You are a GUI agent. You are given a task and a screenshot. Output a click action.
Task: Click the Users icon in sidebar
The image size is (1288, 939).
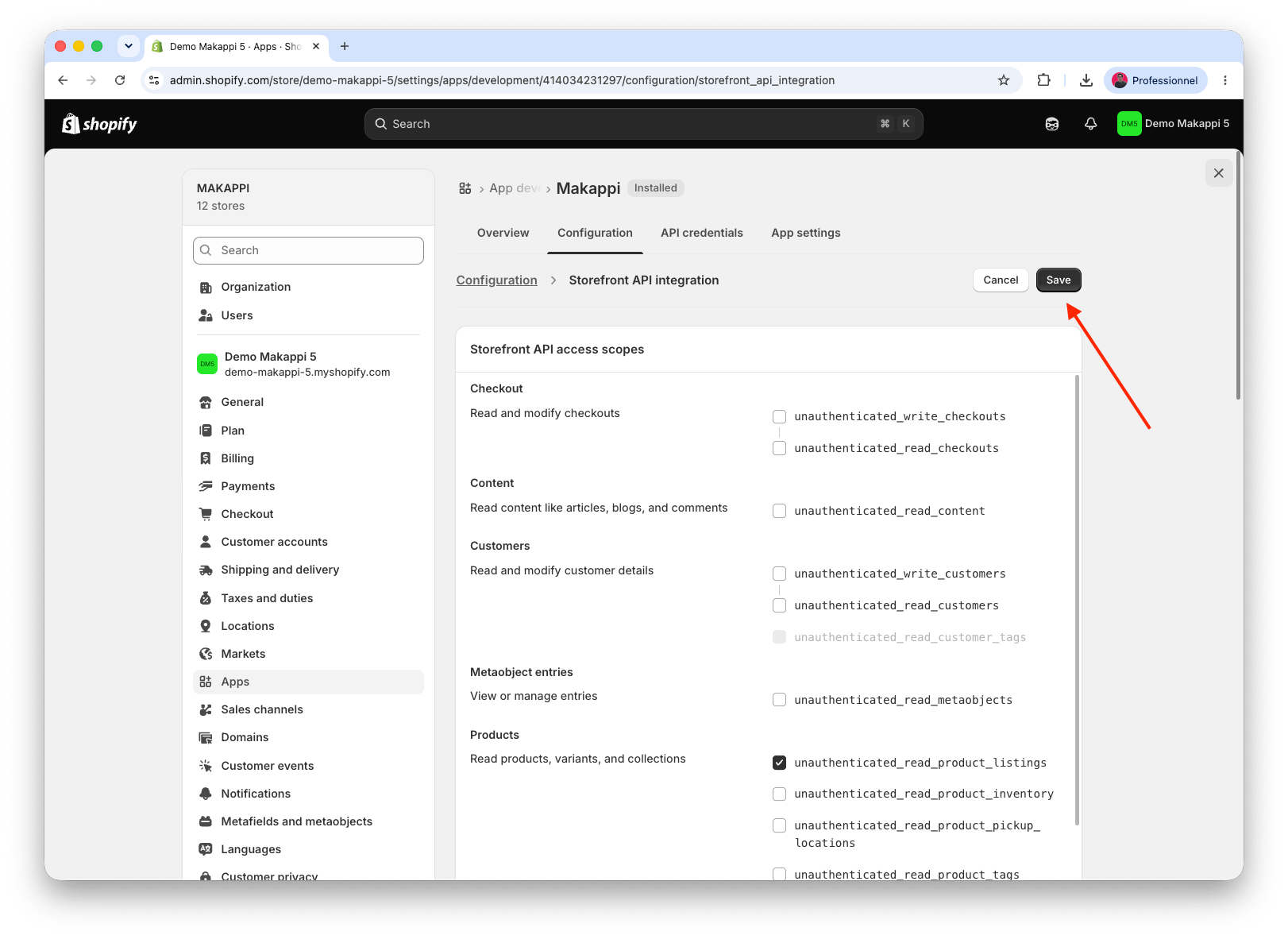206,315
